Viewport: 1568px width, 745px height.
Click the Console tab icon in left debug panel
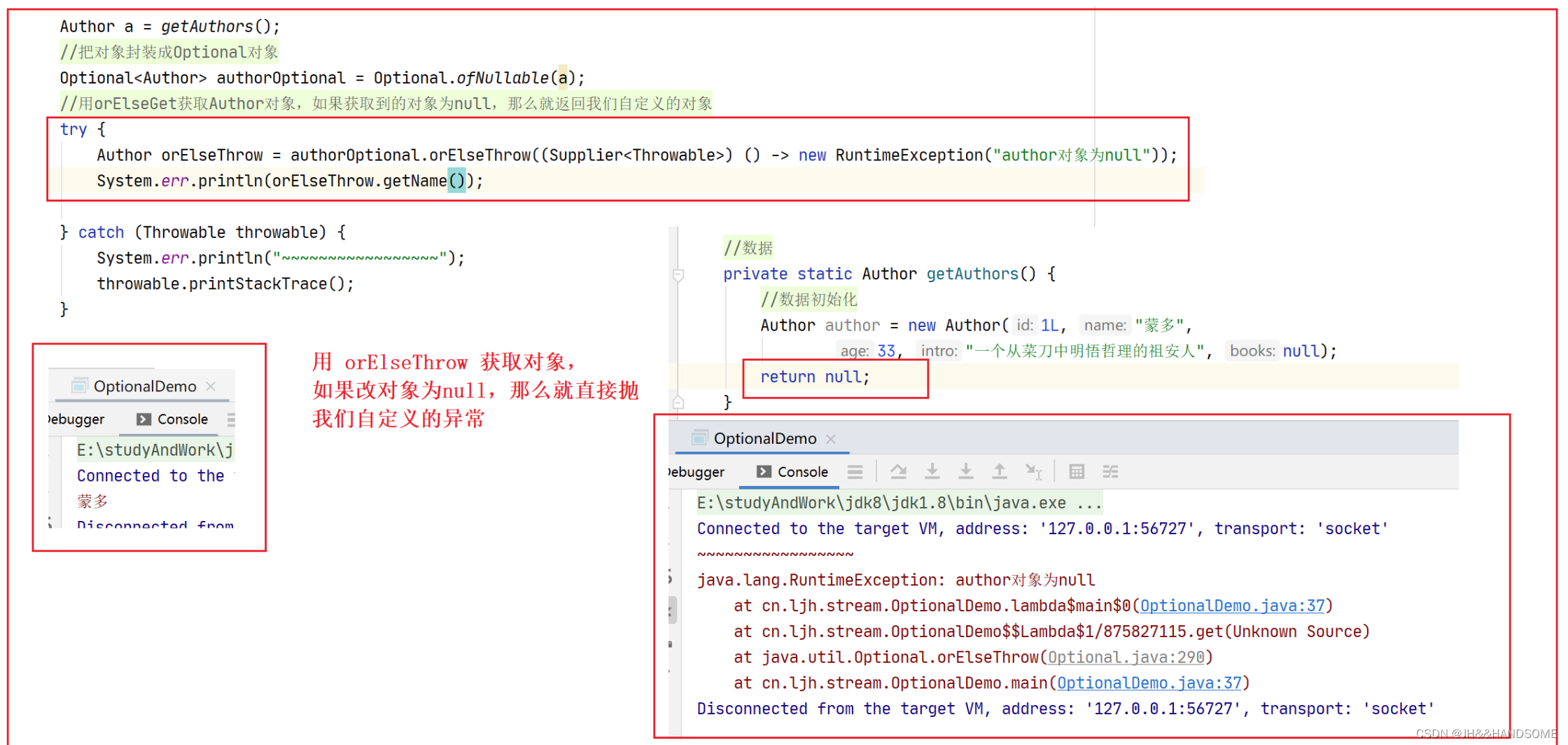point(143,419)
